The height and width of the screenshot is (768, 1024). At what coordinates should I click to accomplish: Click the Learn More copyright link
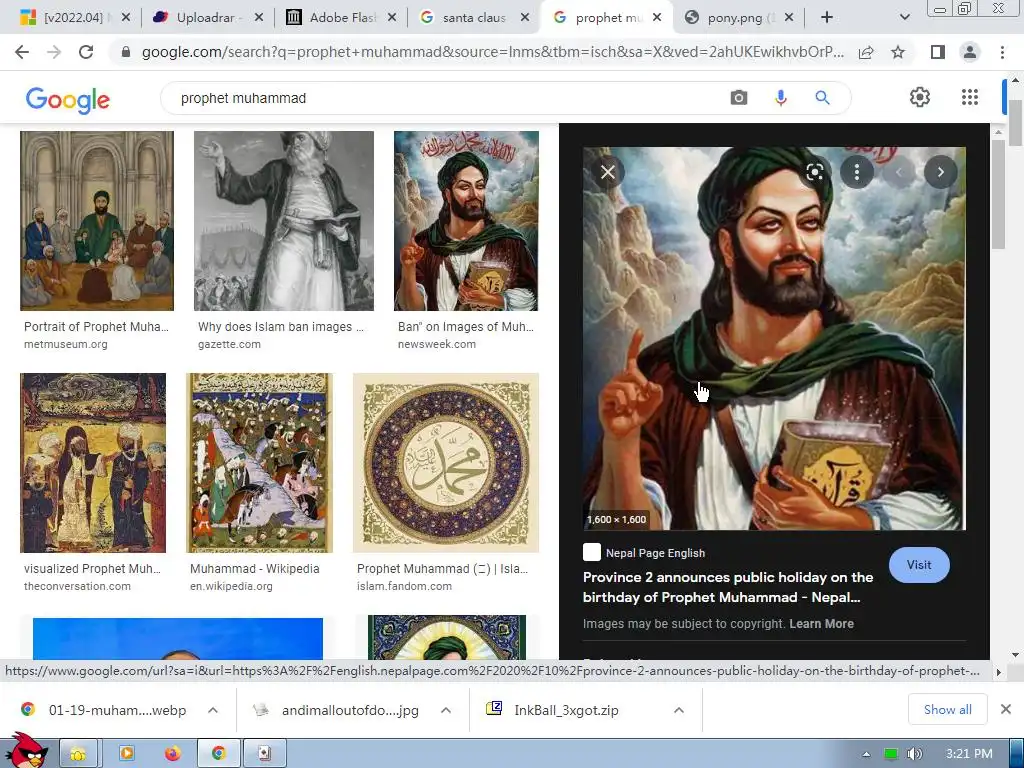(x=821, y=624)
